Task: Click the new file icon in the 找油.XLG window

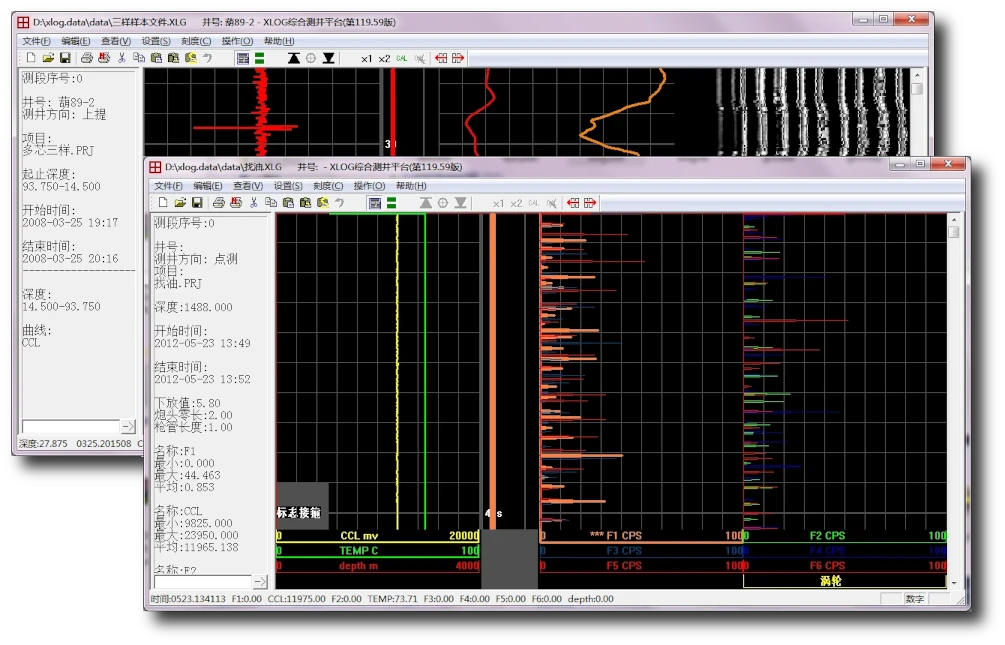Action: click(x=163, y=202)
